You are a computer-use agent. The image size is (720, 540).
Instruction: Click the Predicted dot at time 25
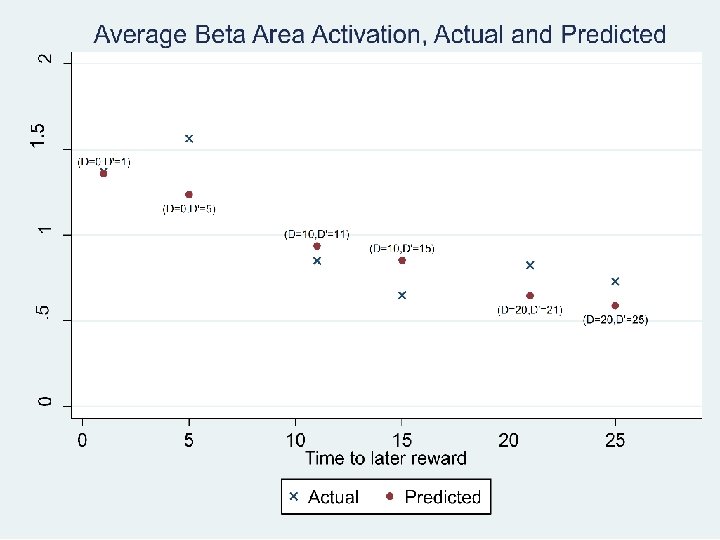point(615,305)
